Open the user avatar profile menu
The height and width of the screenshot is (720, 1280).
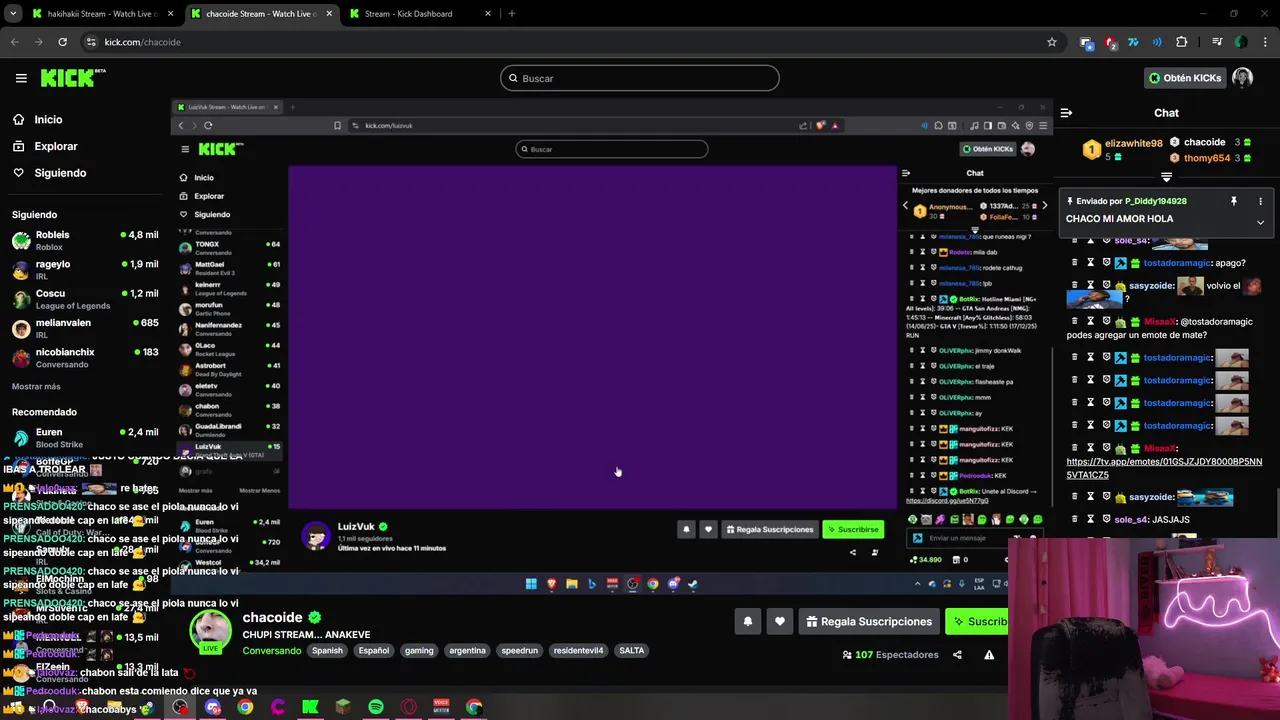(1242, 78)
